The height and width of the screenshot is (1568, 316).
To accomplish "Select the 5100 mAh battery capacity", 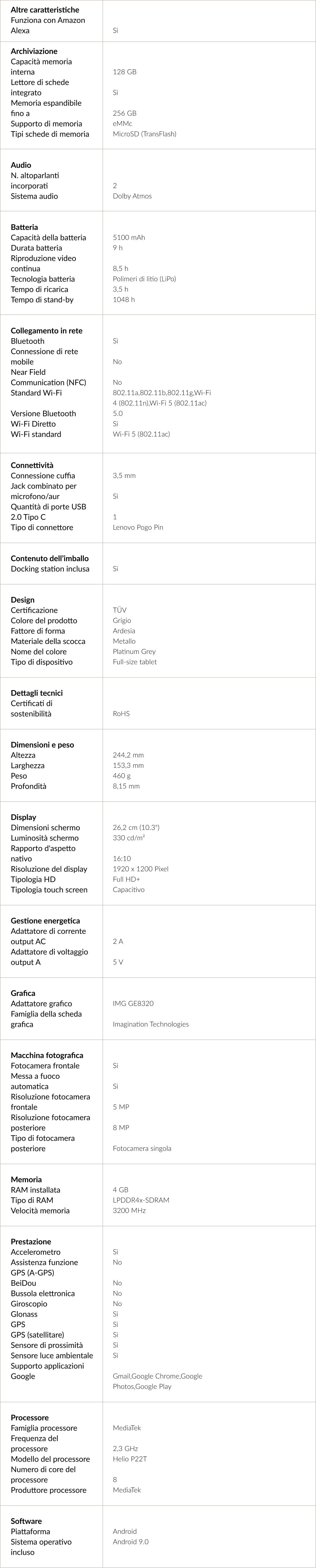I will pyautogui.click(x=129, y=238).
